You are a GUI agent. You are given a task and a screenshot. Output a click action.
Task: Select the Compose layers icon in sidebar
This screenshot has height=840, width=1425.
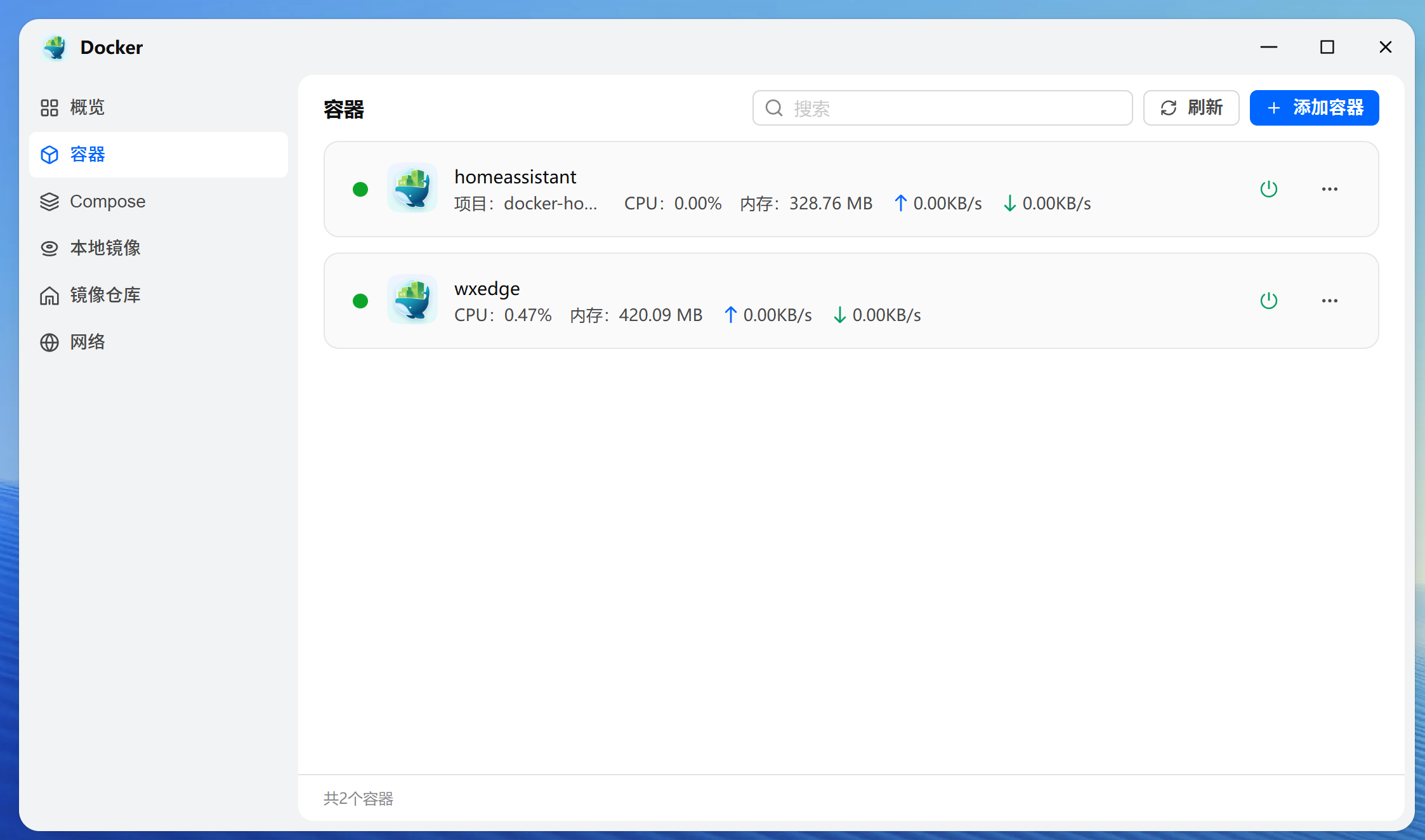49,201
